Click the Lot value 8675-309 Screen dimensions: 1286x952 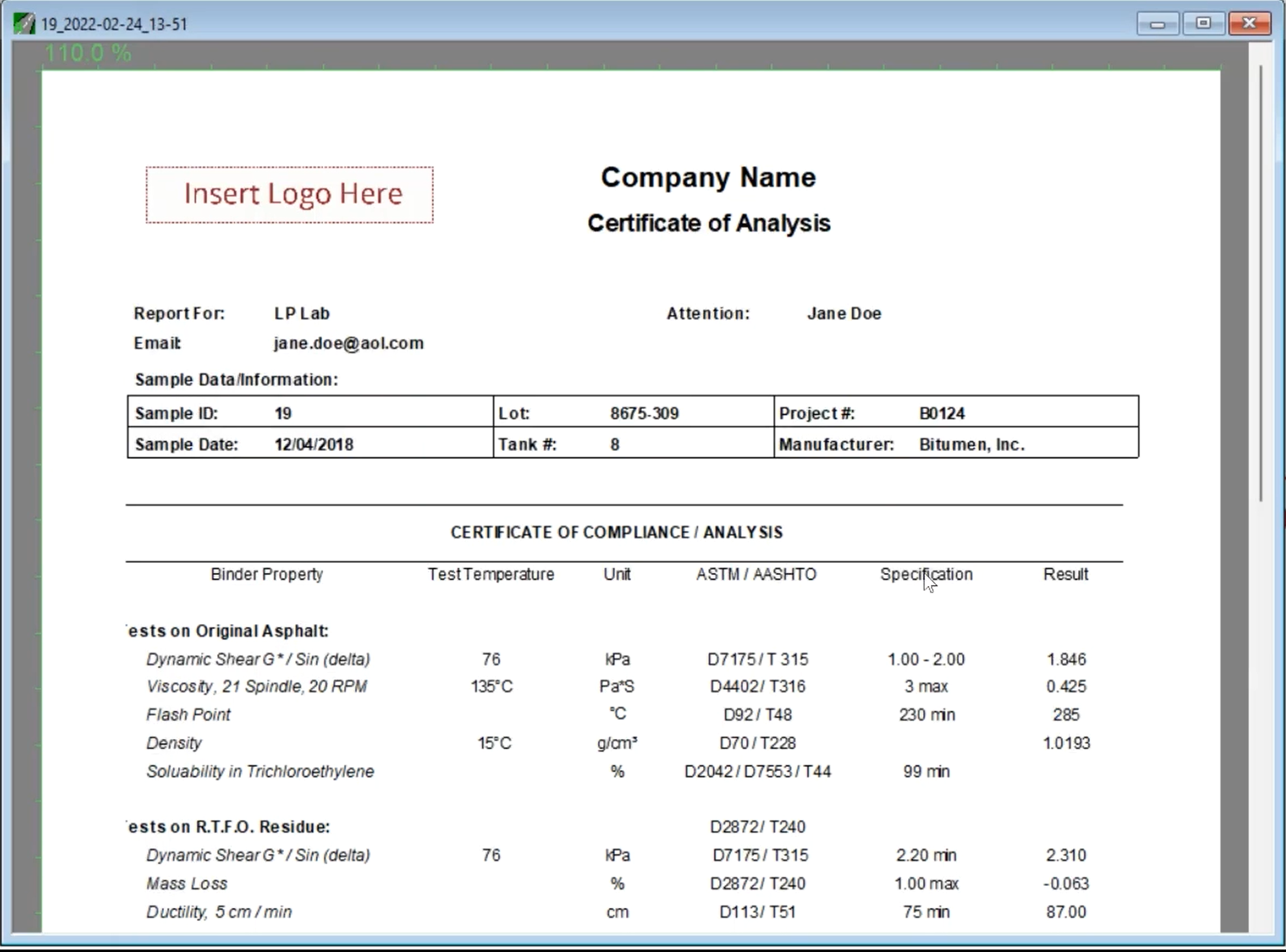[x=645, y=413]
